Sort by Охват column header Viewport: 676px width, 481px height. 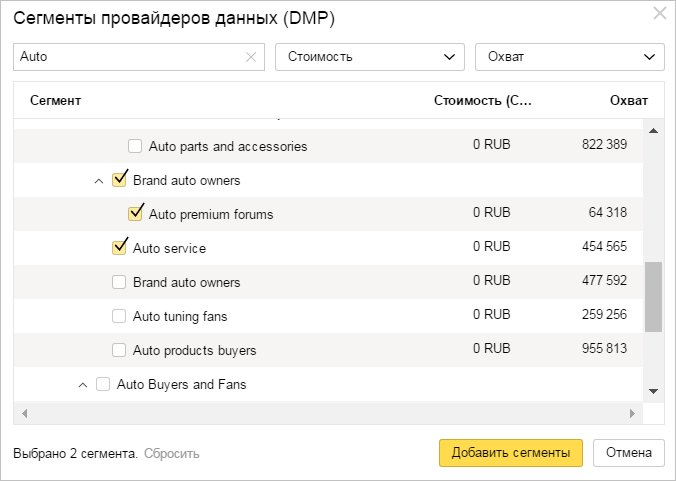[628, 101]
